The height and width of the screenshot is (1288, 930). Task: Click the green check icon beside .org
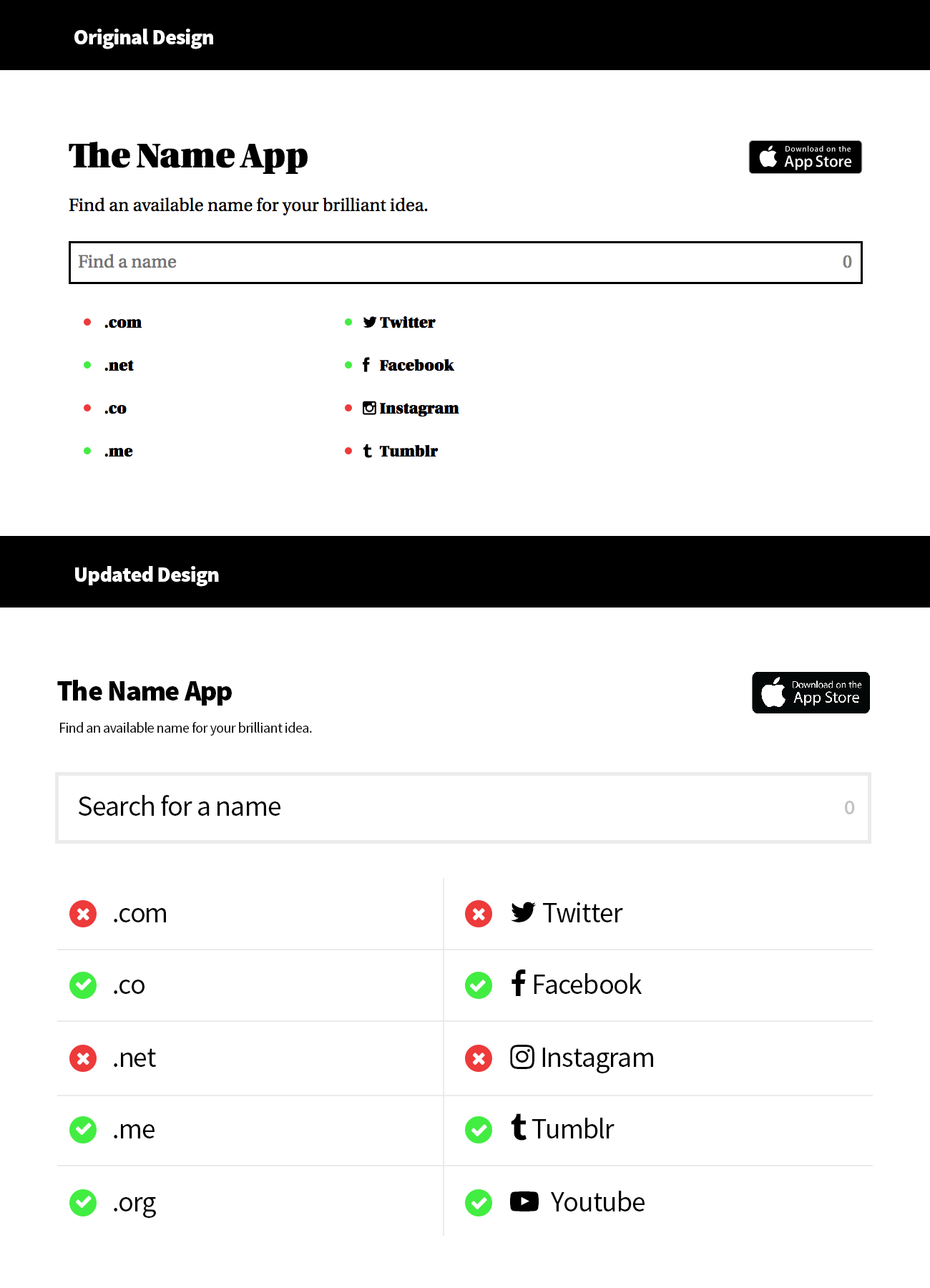coord(83,1203)
